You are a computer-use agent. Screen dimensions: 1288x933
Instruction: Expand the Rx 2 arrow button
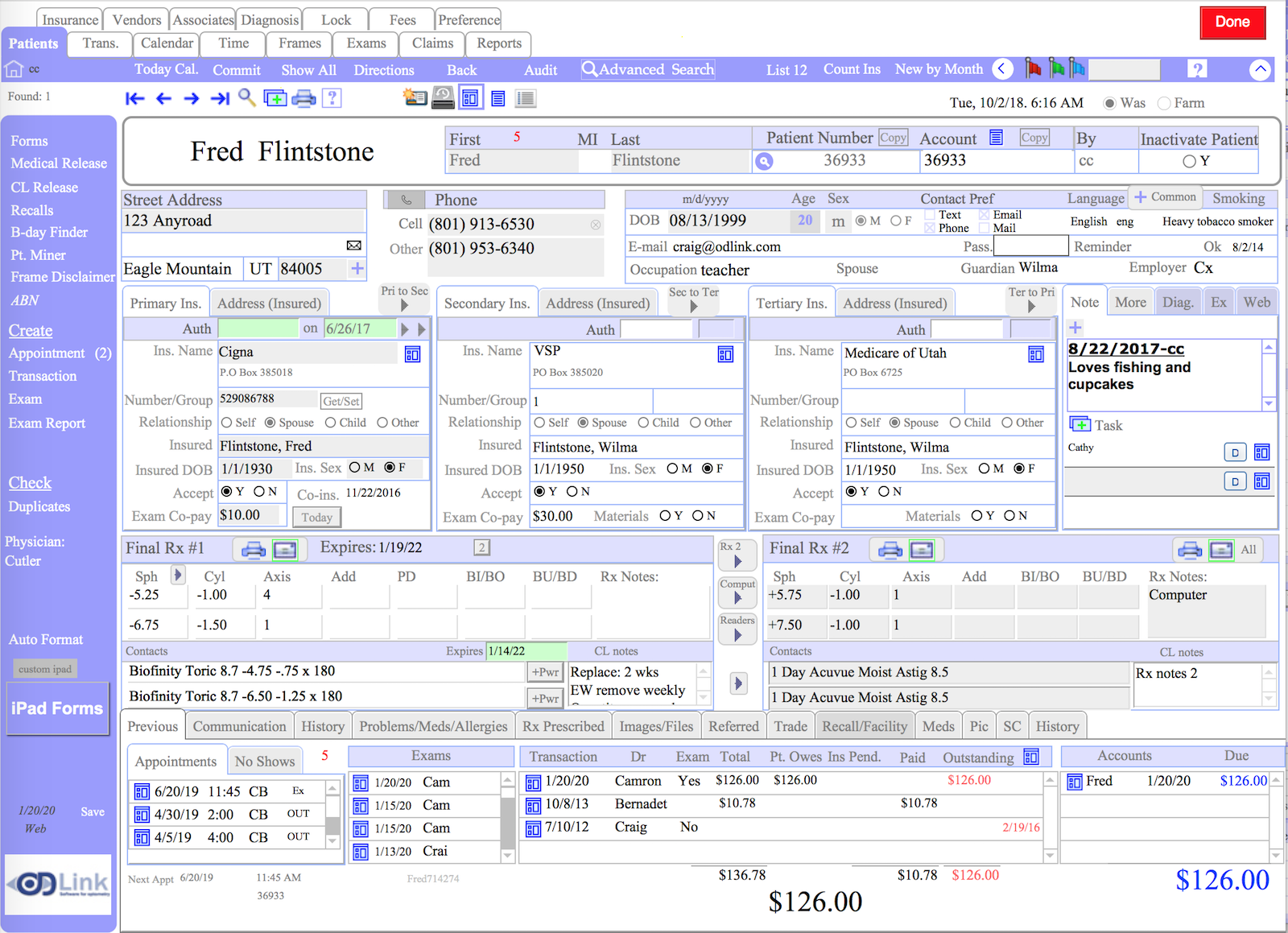tap(737, 555)
